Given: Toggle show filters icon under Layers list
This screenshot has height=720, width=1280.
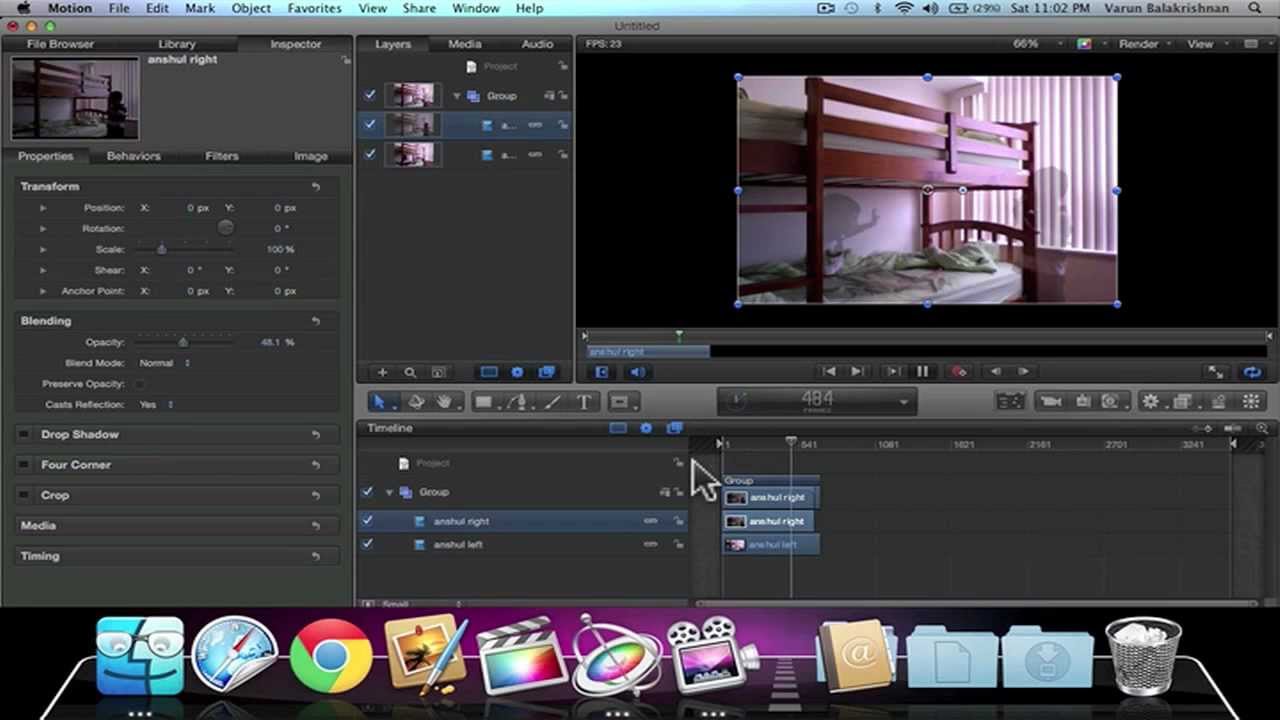Looking at the screenshot, I should click(x=546, y=372).
